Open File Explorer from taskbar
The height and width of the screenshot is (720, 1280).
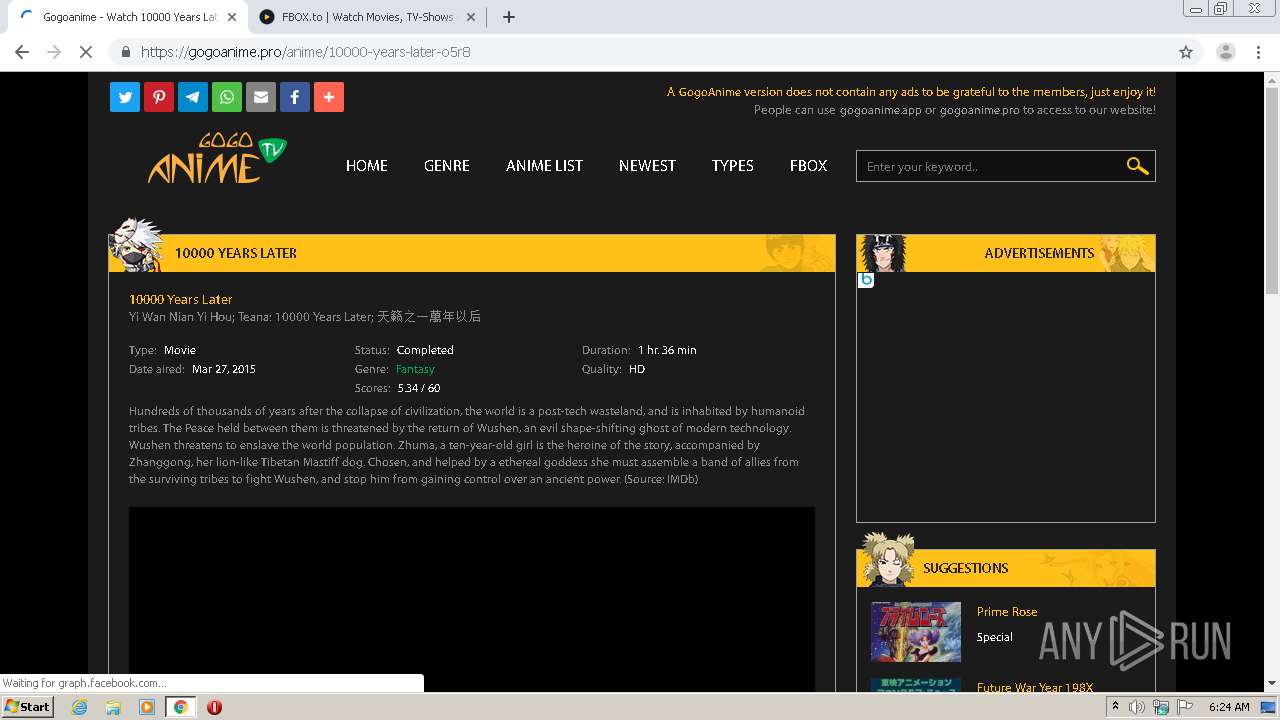113,707
